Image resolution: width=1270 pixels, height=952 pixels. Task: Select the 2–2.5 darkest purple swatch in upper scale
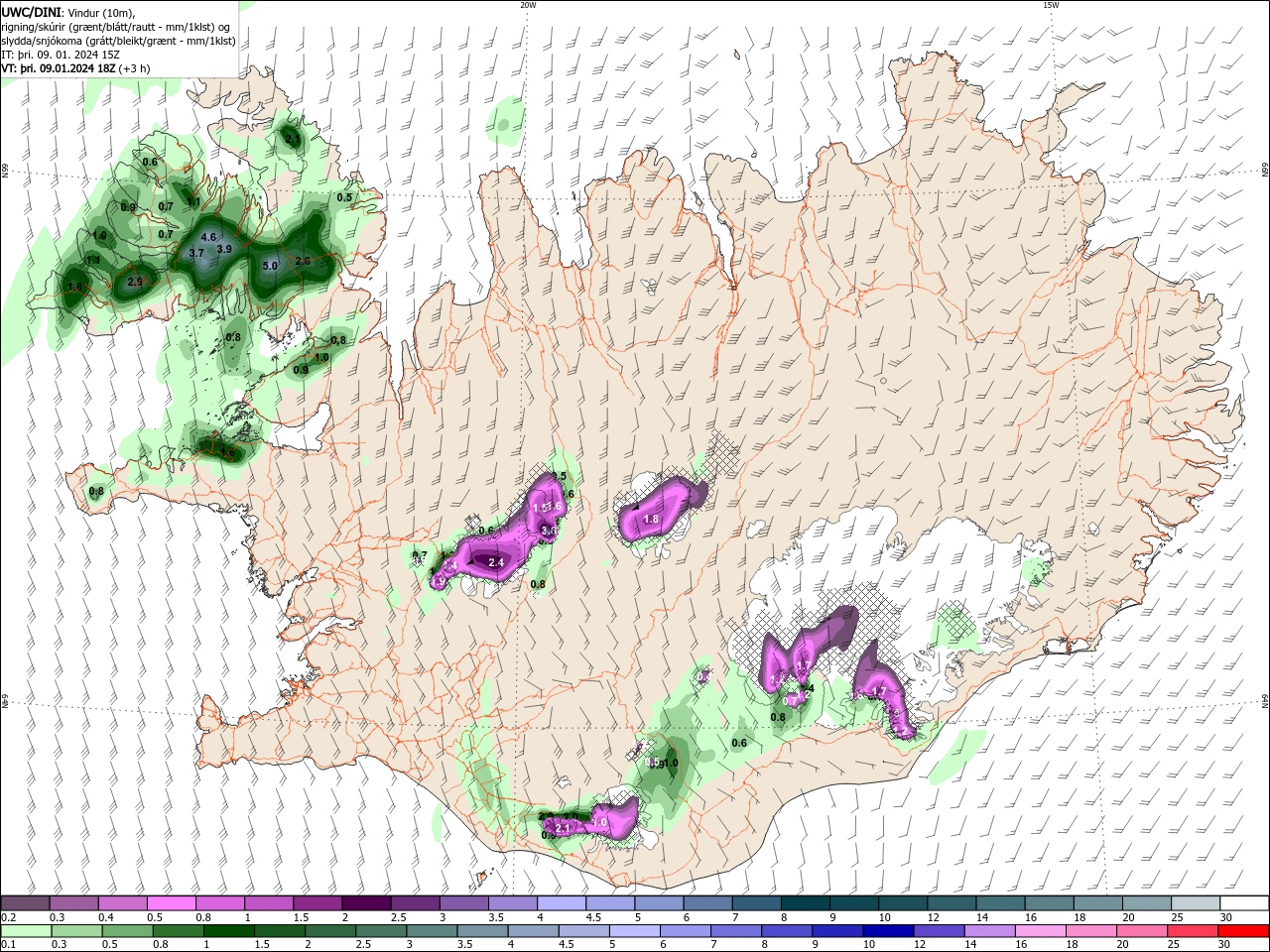(x=366, y=903)
